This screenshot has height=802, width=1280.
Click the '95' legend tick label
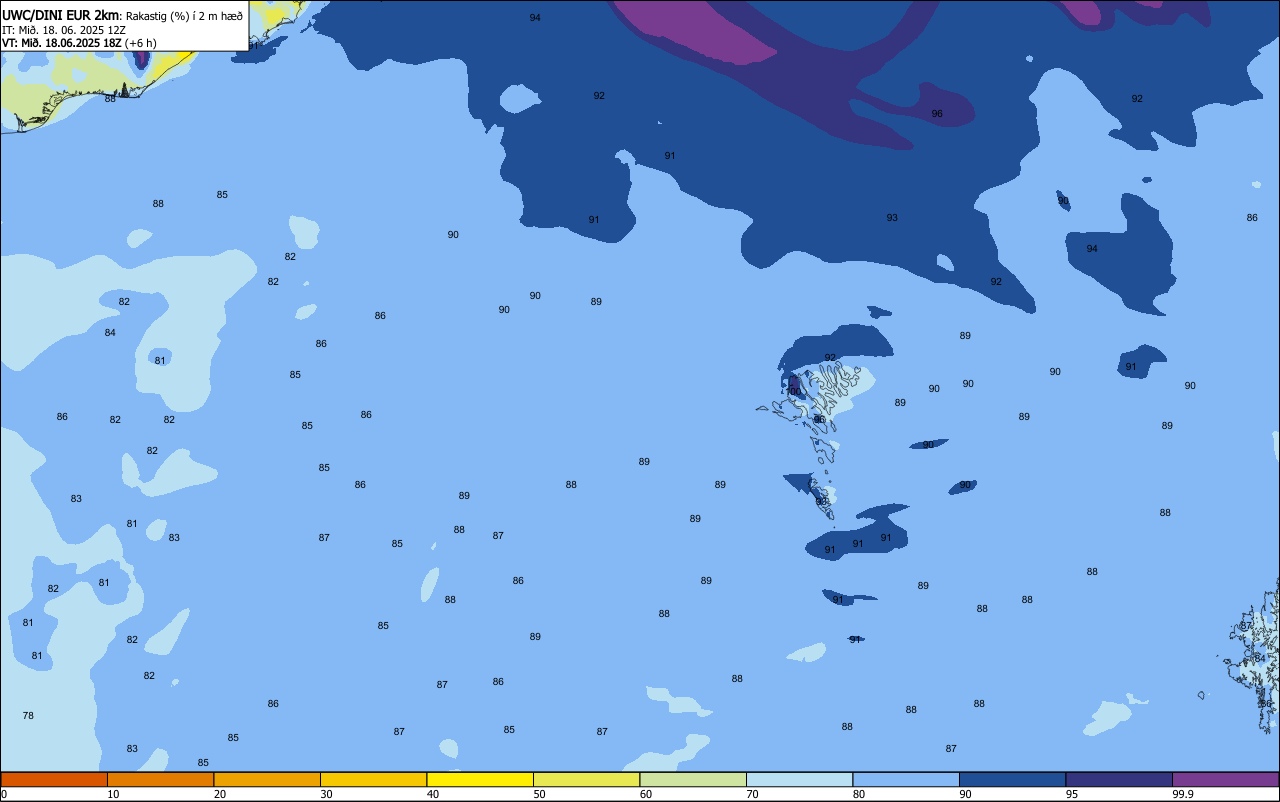pyautogui.click(x=1072, y=794)
